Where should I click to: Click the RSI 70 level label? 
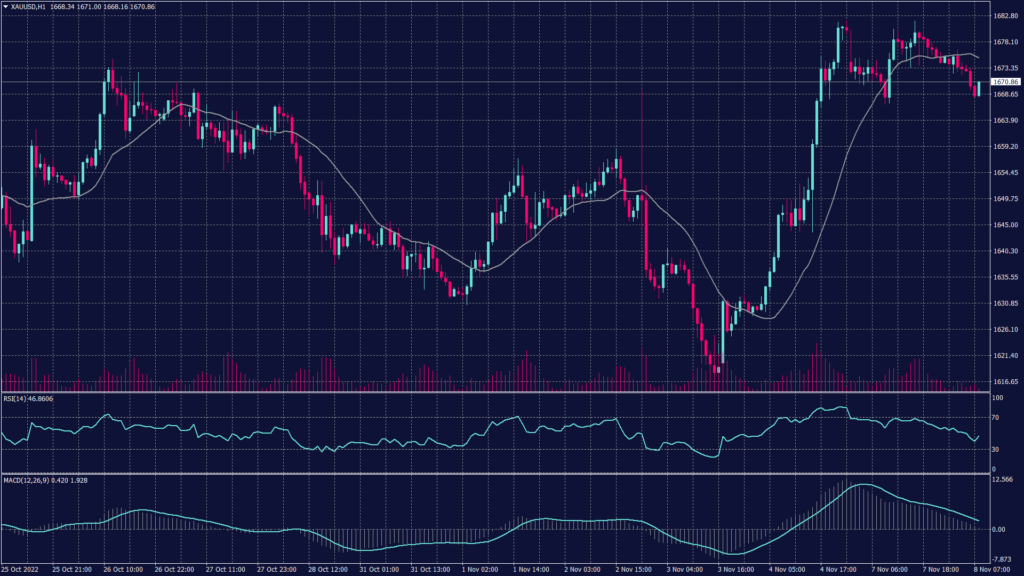(996, 420)
